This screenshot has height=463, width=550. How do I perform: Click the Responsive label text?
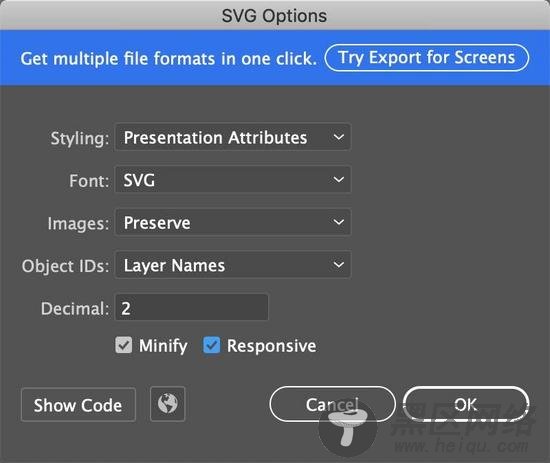point(271,346)
